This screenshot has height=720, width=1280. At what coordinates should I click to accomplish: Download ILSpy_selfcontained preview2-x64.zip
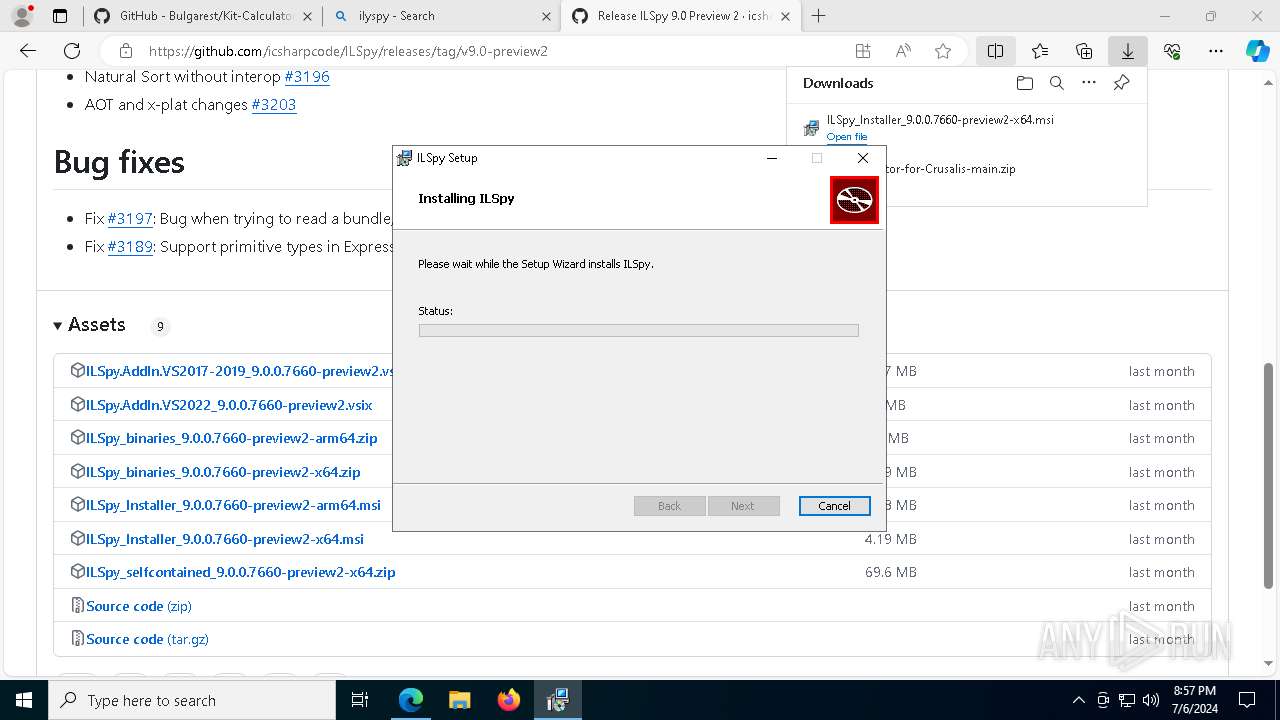(x=241, y=572)
